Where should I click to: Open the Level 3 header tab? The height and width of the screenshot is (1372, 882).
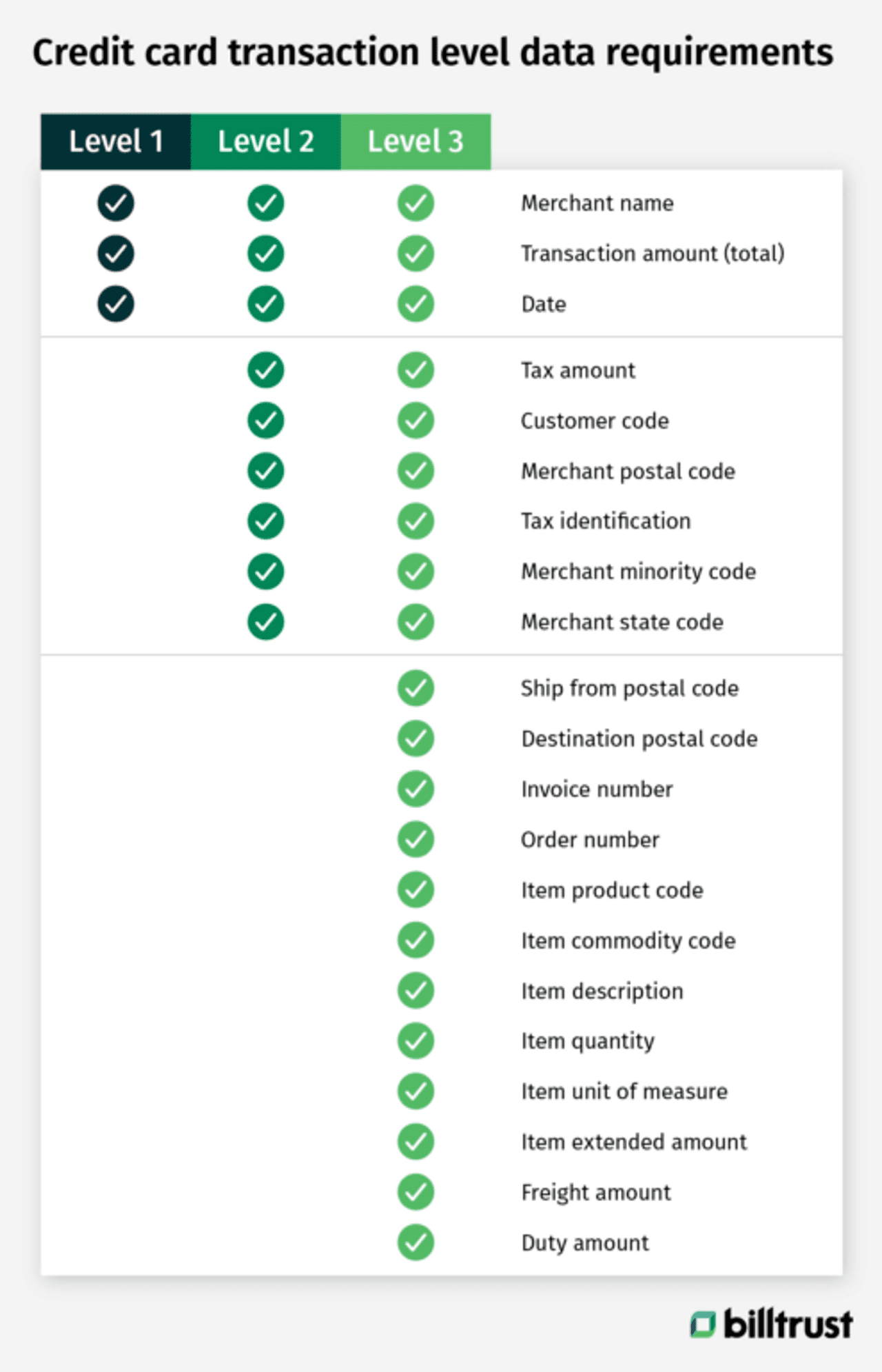(416, 142)
